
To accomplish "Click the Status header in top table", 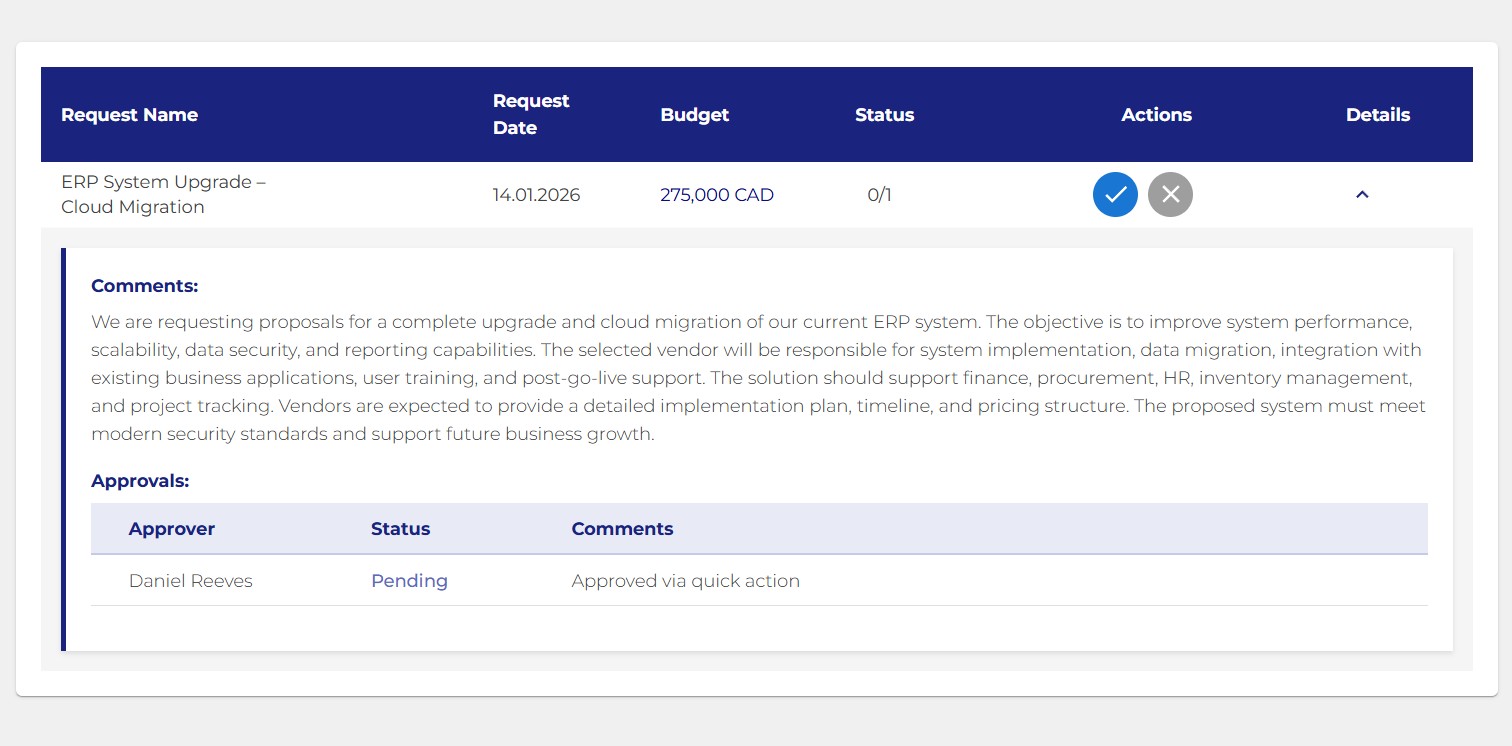I will (x=884, y=115).
